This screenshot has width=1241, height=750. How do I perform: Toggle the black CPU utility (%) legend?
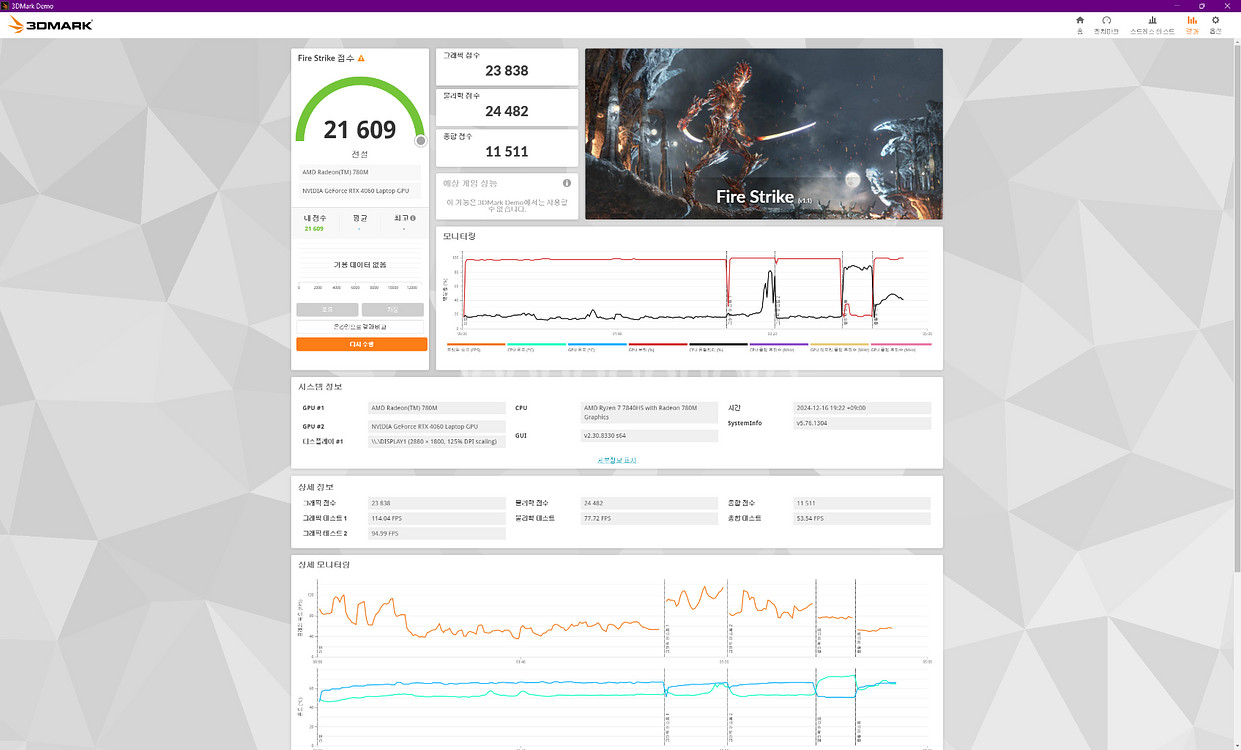point(718,346)
